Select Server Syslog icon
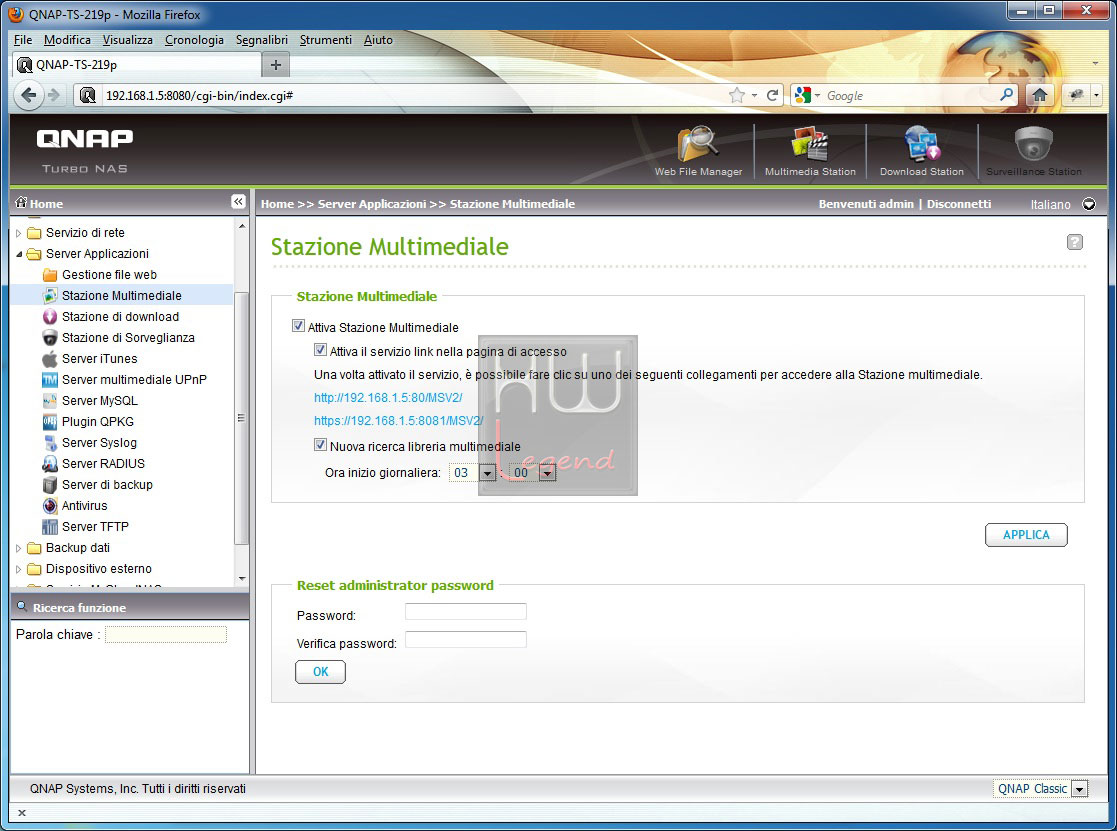 50,443
